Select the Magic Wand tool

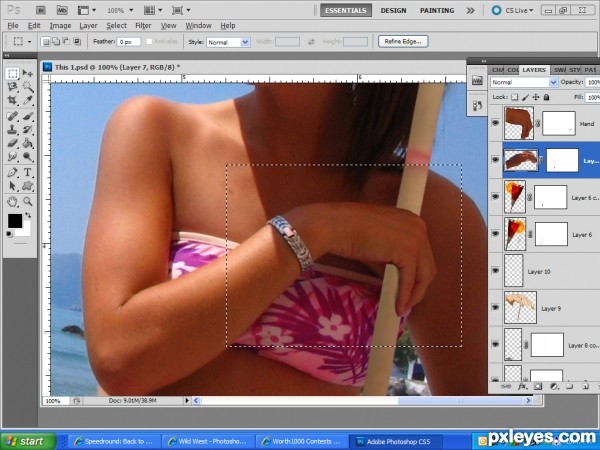[x=28, y=87]
